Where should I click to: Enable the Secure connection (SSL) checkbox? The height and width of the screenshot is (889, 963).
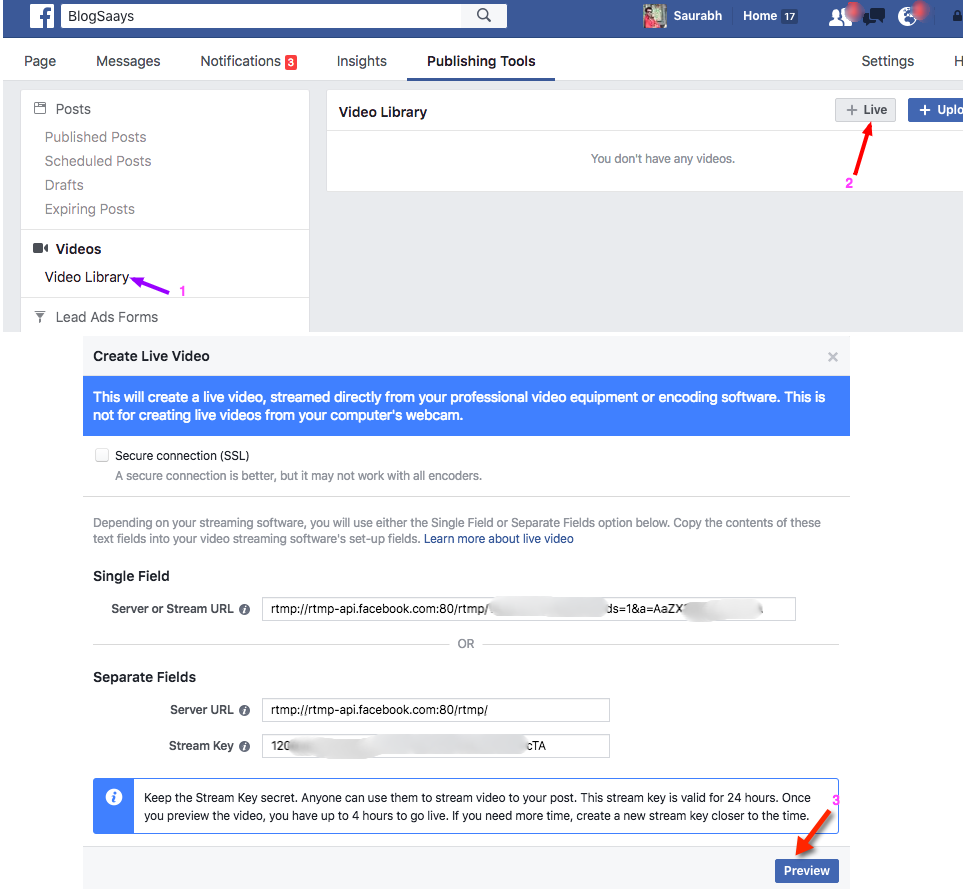point(102,455)
